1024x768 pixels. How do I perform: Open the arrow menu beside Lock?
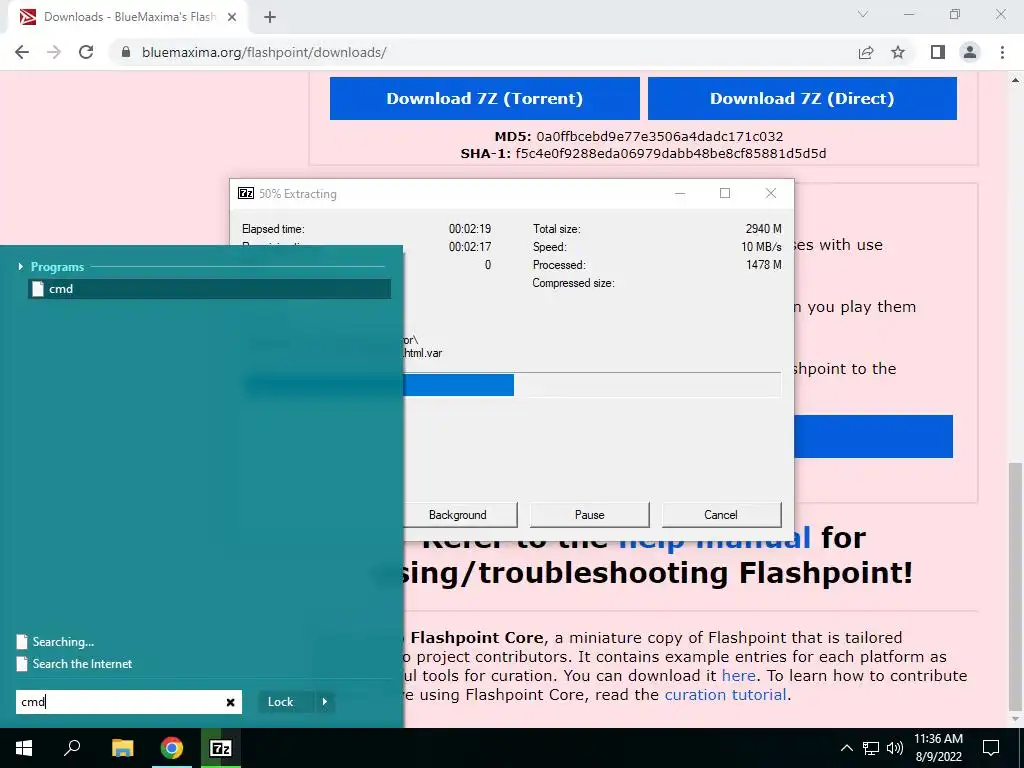click(325, 702)
